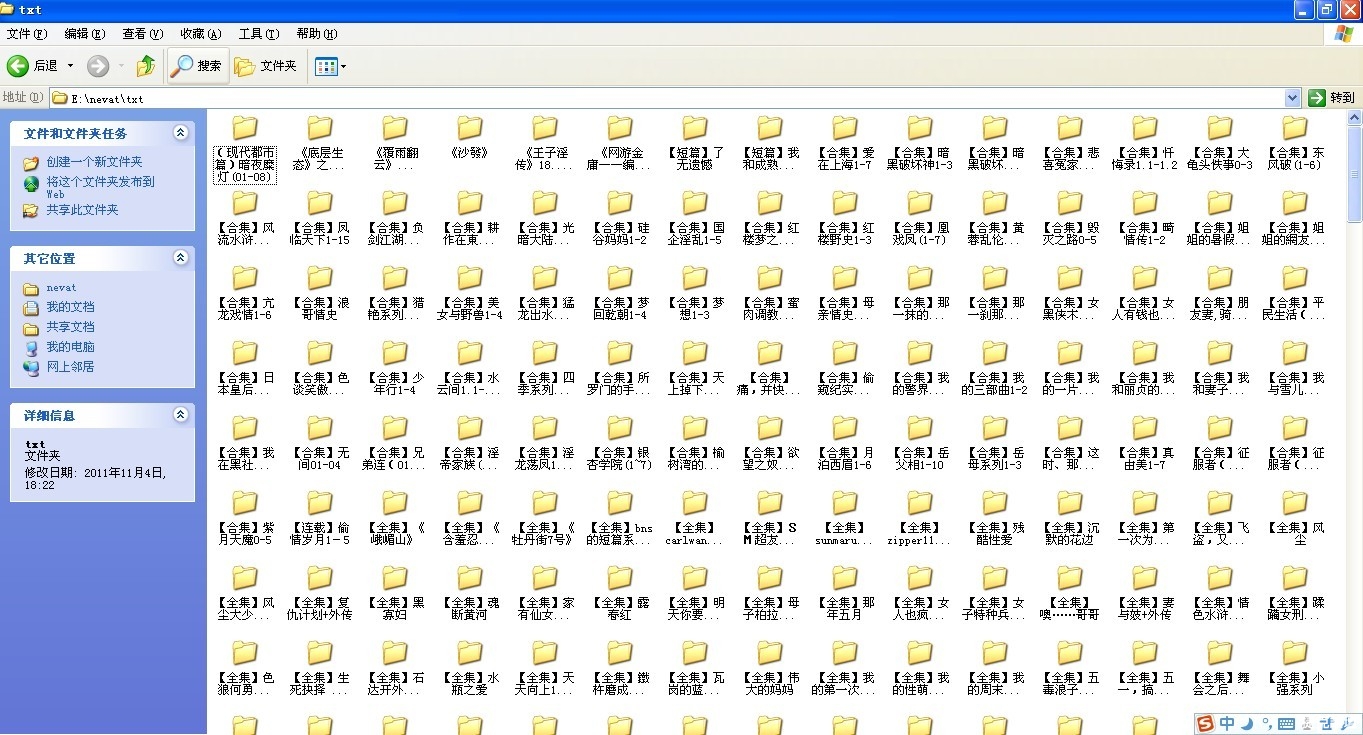Select the 【全集】小强系列 folder
Screen dimensions: 1363x735
coord(1295,667)
